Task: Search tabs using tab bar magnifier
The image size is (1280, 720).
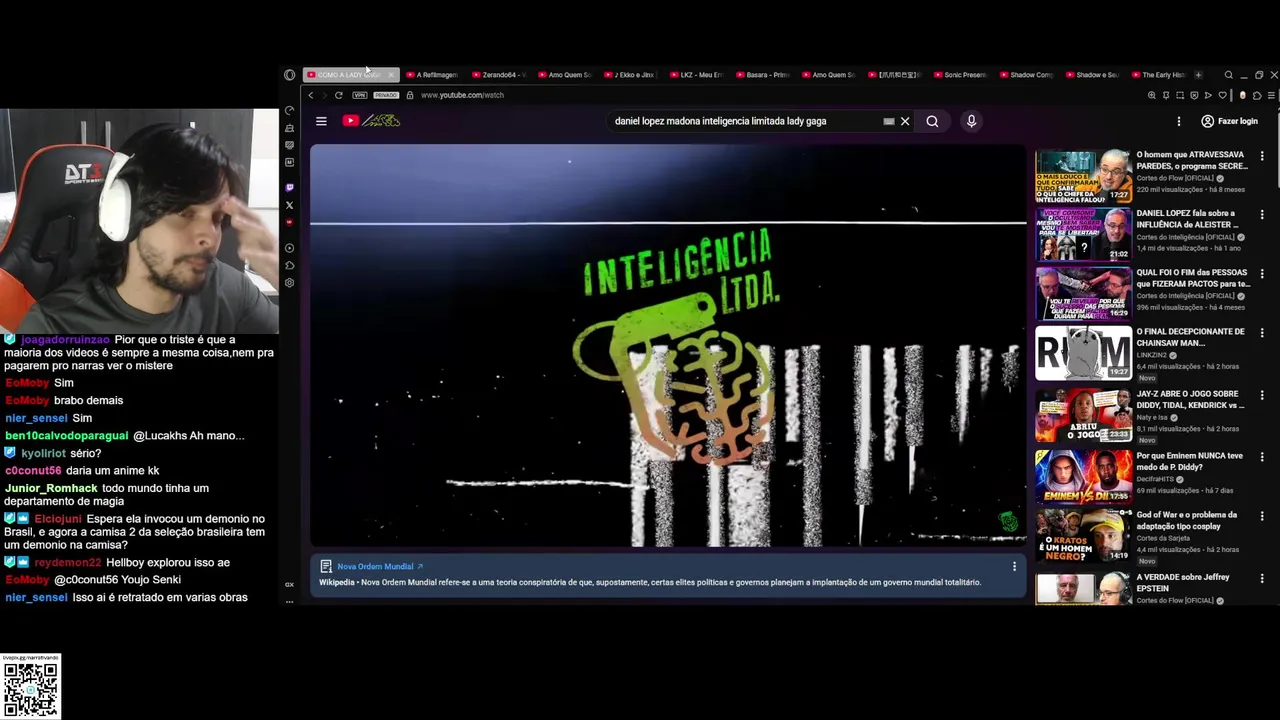Action: point(1229,75)
